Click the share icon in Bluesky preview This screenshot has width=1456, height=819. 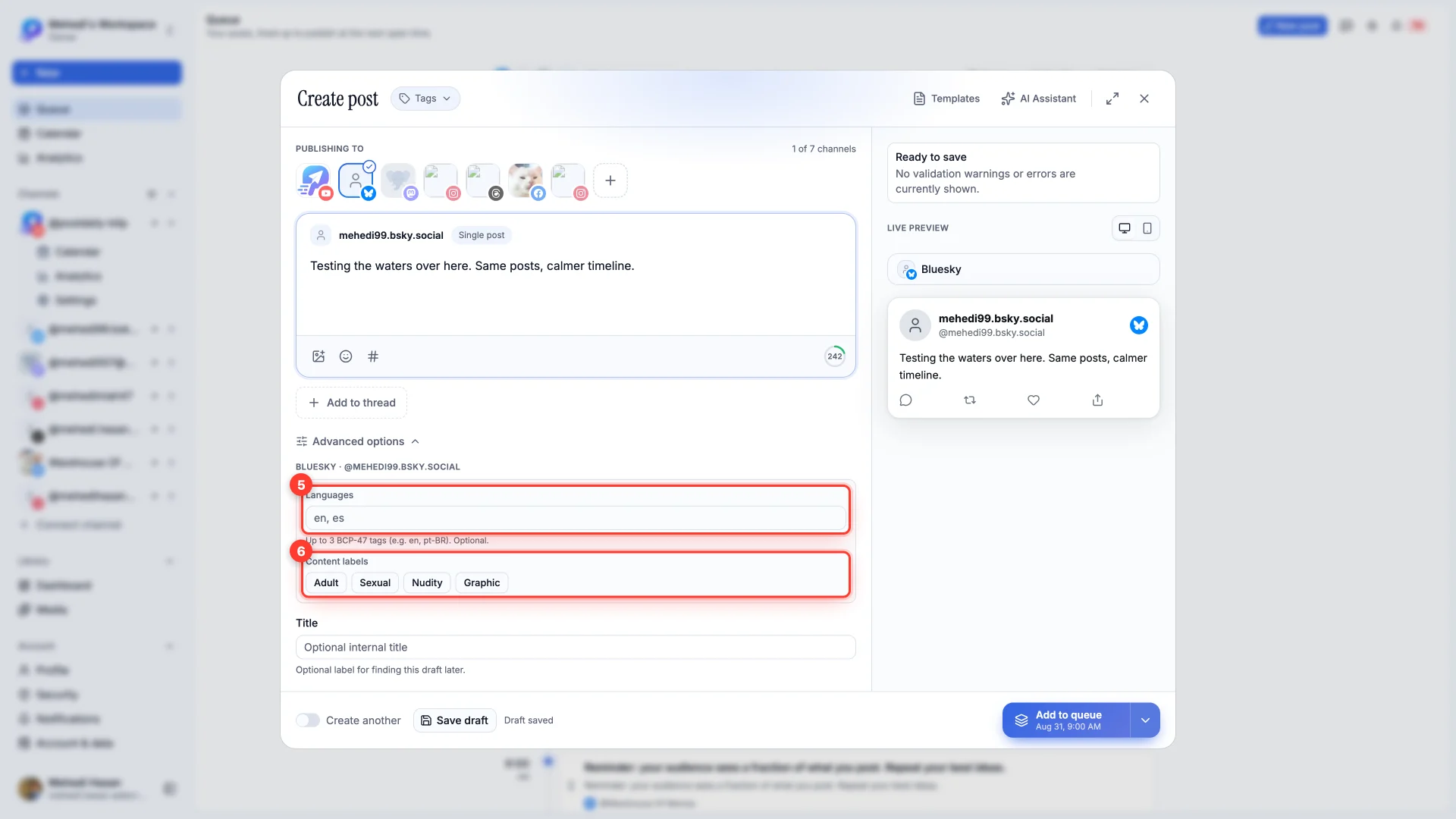1097,400
